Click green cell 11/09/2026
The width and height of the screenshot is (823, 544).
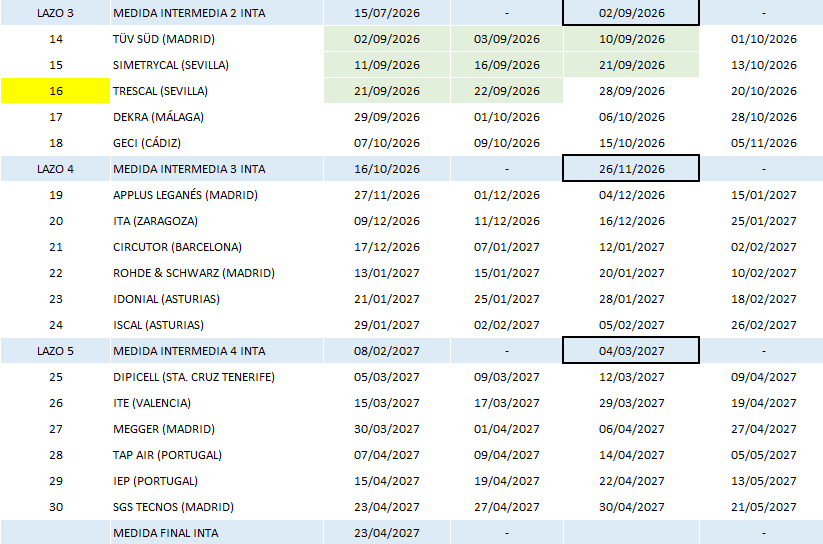tap(387, 65)
